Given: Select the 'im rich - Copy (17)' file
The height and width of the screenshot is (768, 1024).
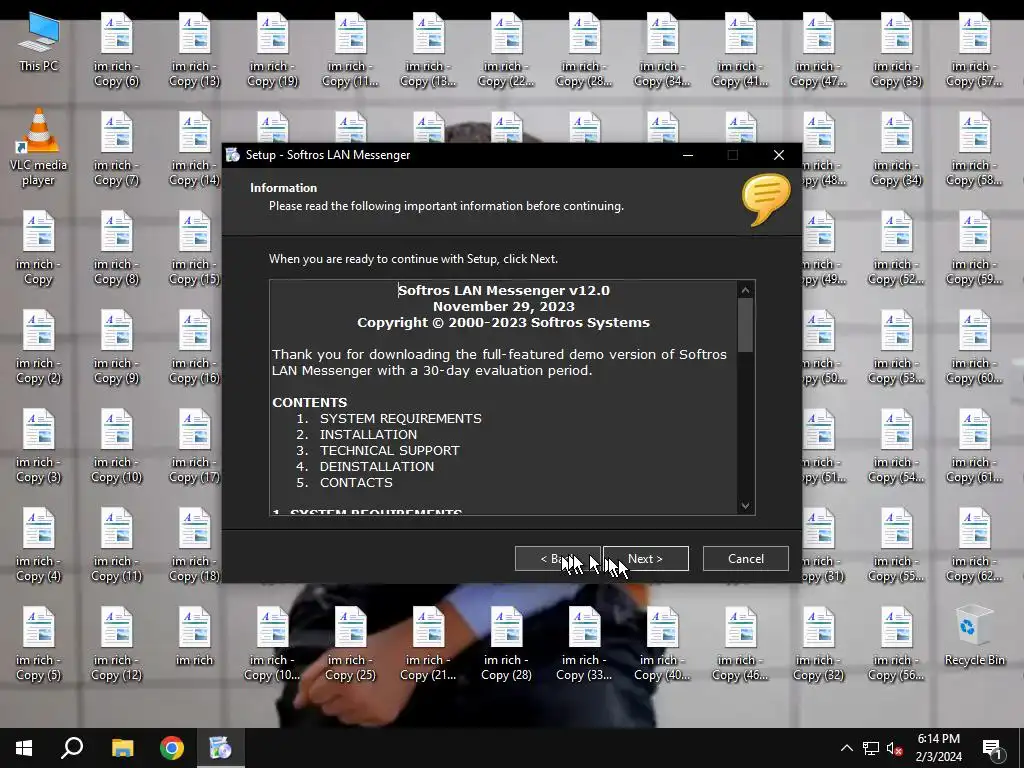Looking at the screenshot, I should click(194, 447).
